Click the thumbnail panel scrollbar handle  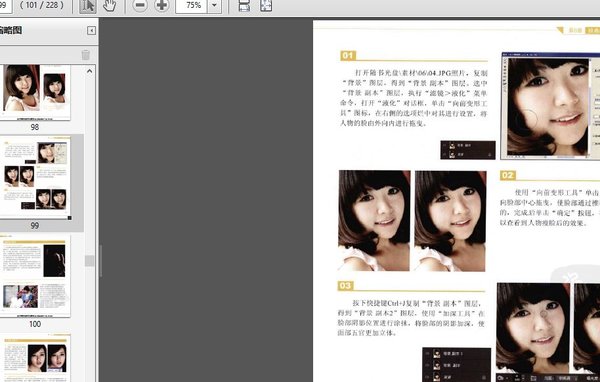click(x=90, y=261)
